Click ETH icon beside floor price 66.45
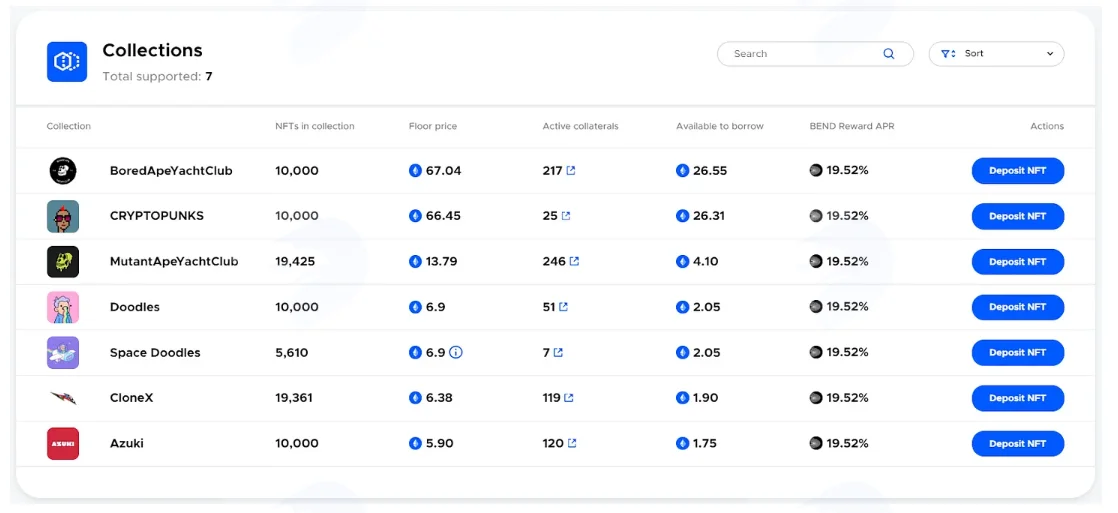 click(x=416, y=215)
